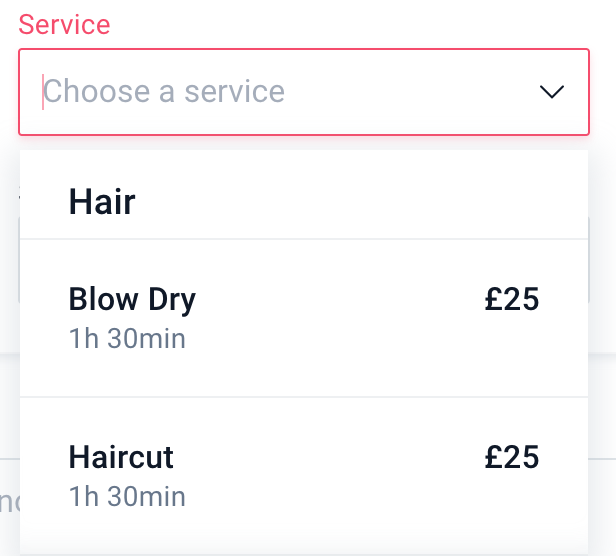Image resolution: width=616 pixels, height=556 pixels.
Task: Click the "Hair" group title text
Action: [102, 203]
